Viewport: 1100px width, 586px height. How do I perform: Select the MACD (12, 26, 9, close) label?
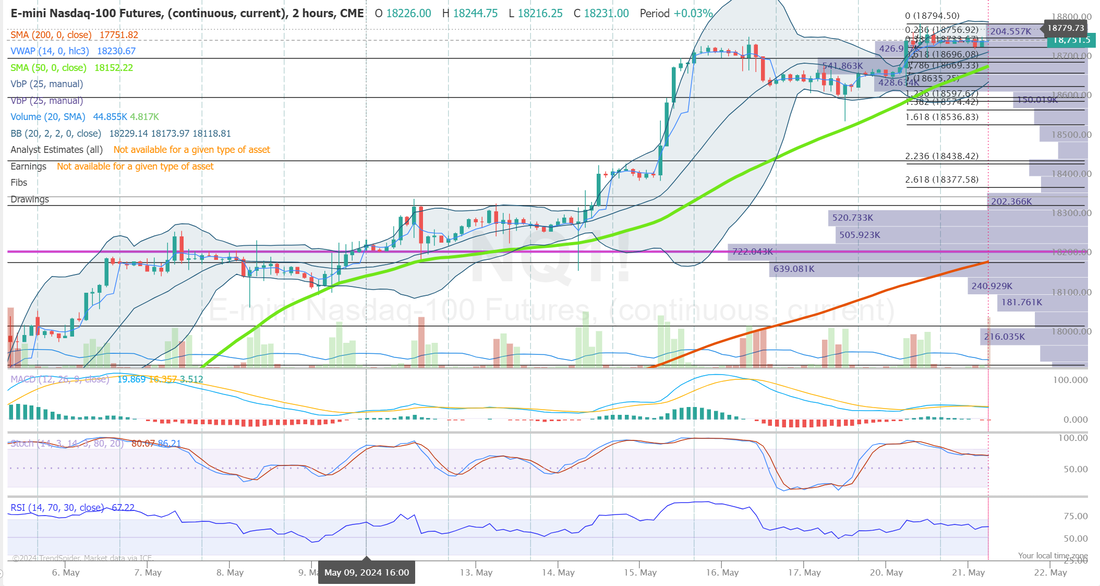coord(60,379)
